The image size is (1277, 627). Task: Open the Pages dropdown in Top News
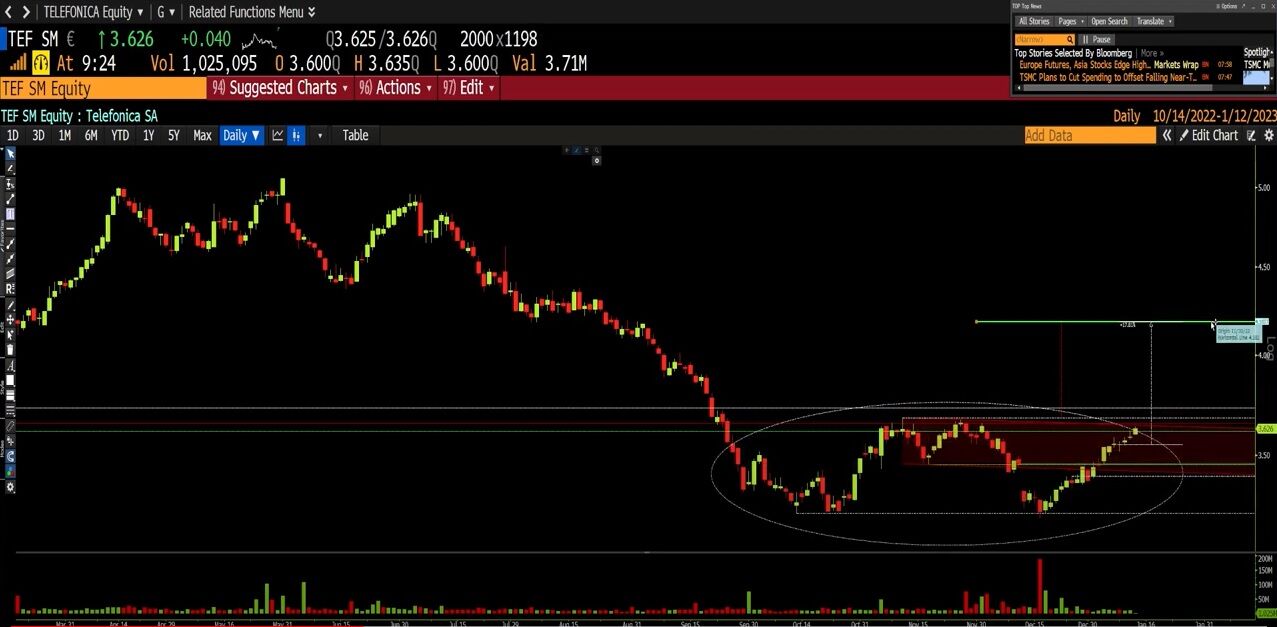(x=1070, y=21)
